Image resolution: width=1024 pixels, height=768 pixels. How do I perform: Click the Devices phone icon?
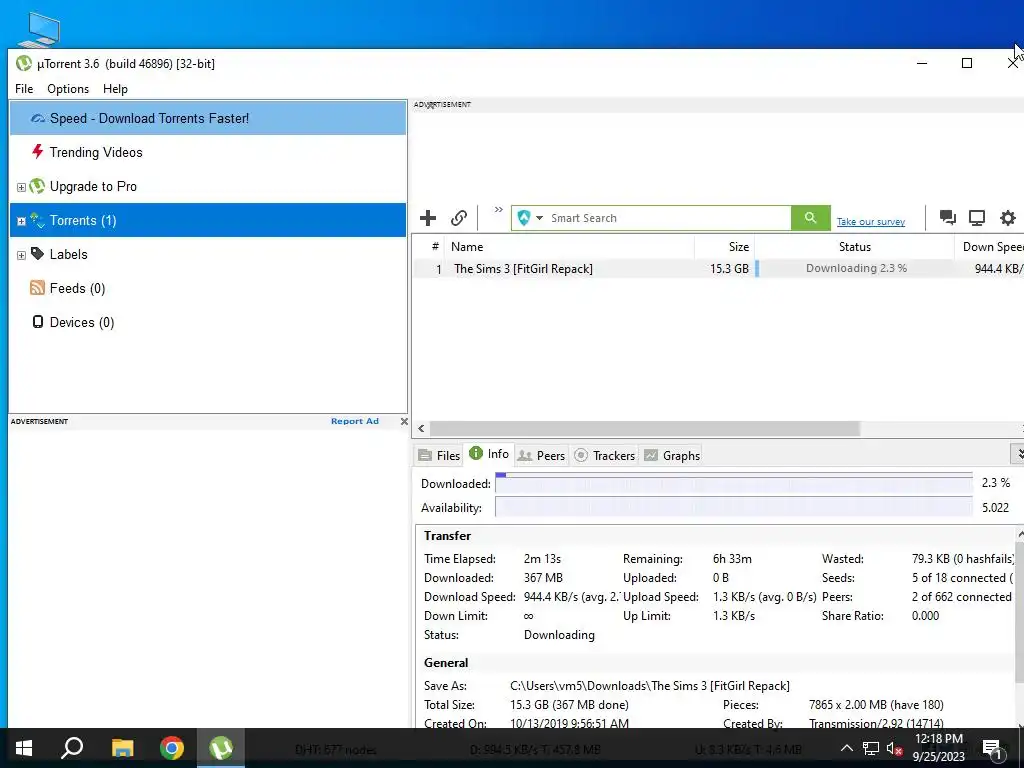[x=38, y=322]
